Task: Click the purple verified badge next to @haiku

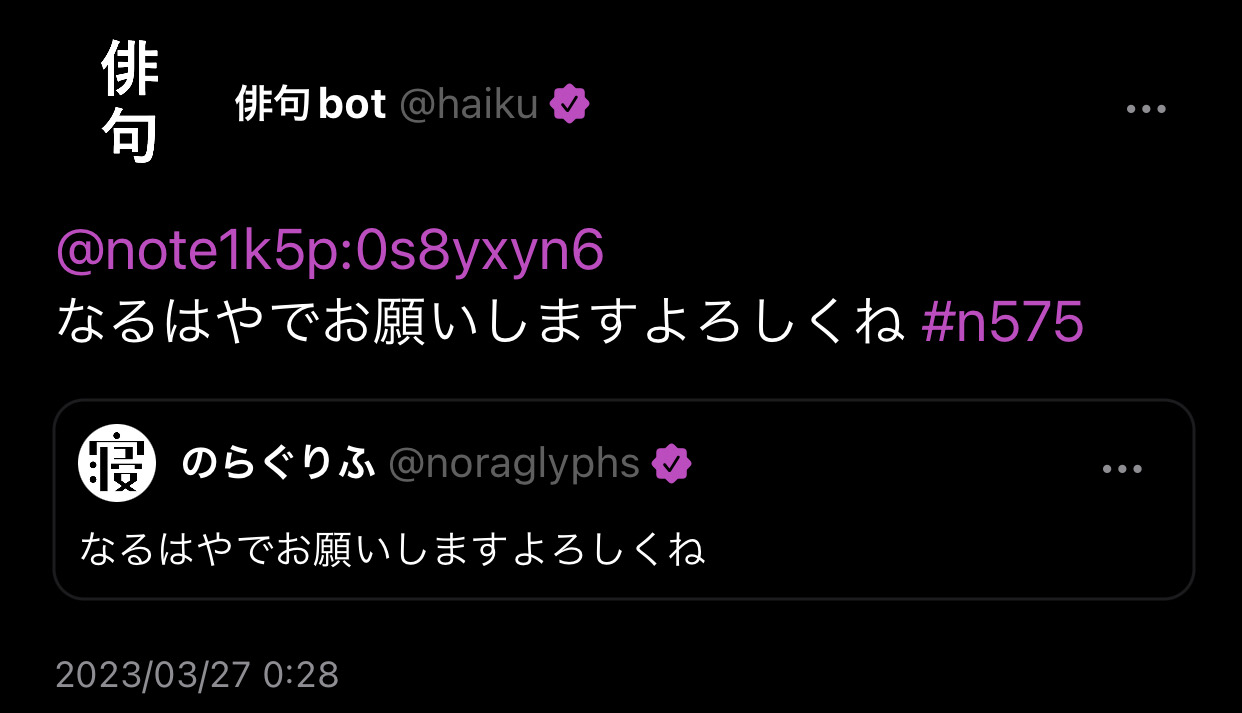Action: tap(570, 104)
